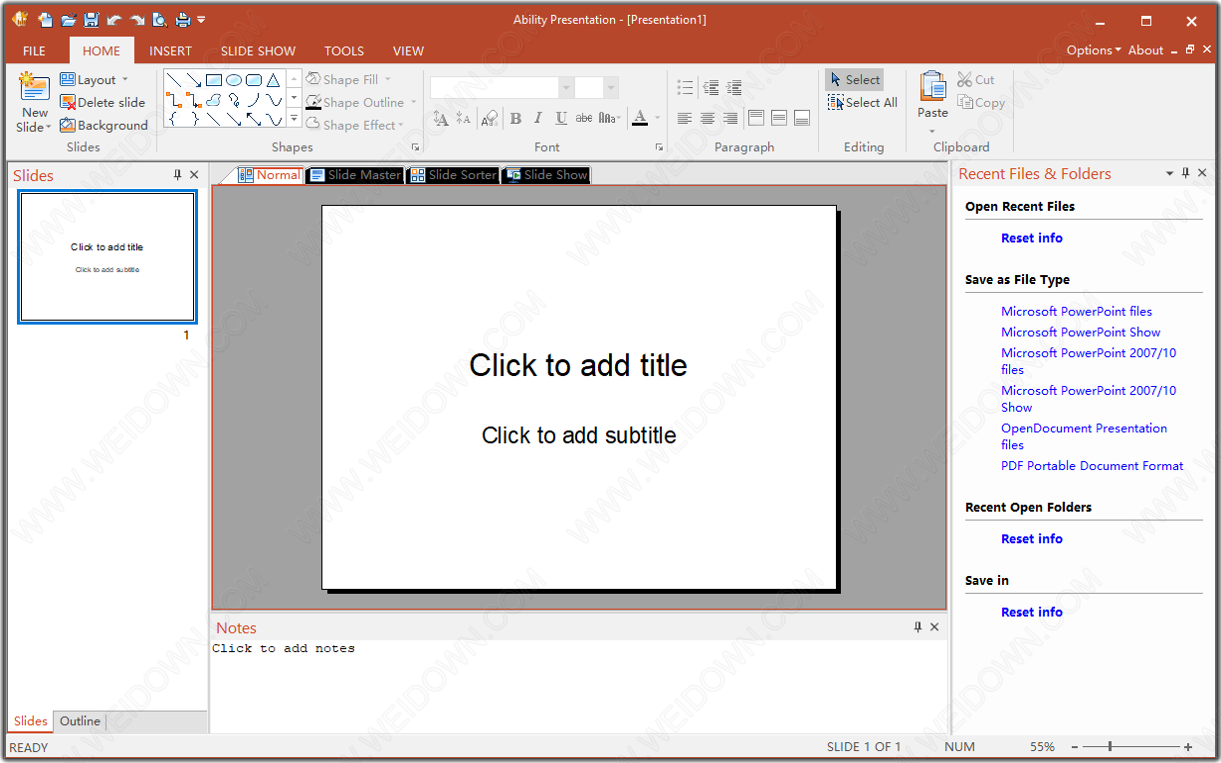Click the Print icon in title bar
1221x763 pixels.
(182, 20)
